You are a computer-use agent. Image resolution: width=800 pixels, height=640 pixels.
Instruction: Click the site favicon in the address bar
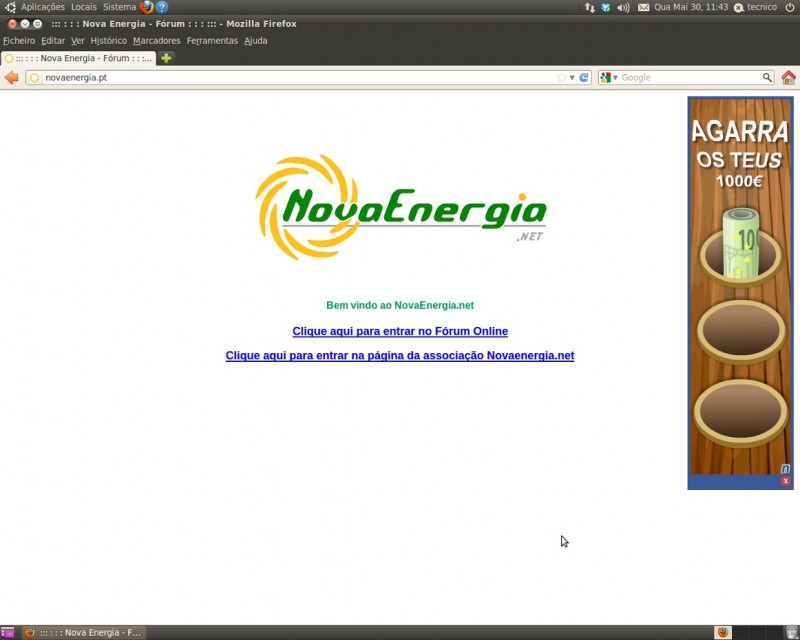(x=35, y=78)
